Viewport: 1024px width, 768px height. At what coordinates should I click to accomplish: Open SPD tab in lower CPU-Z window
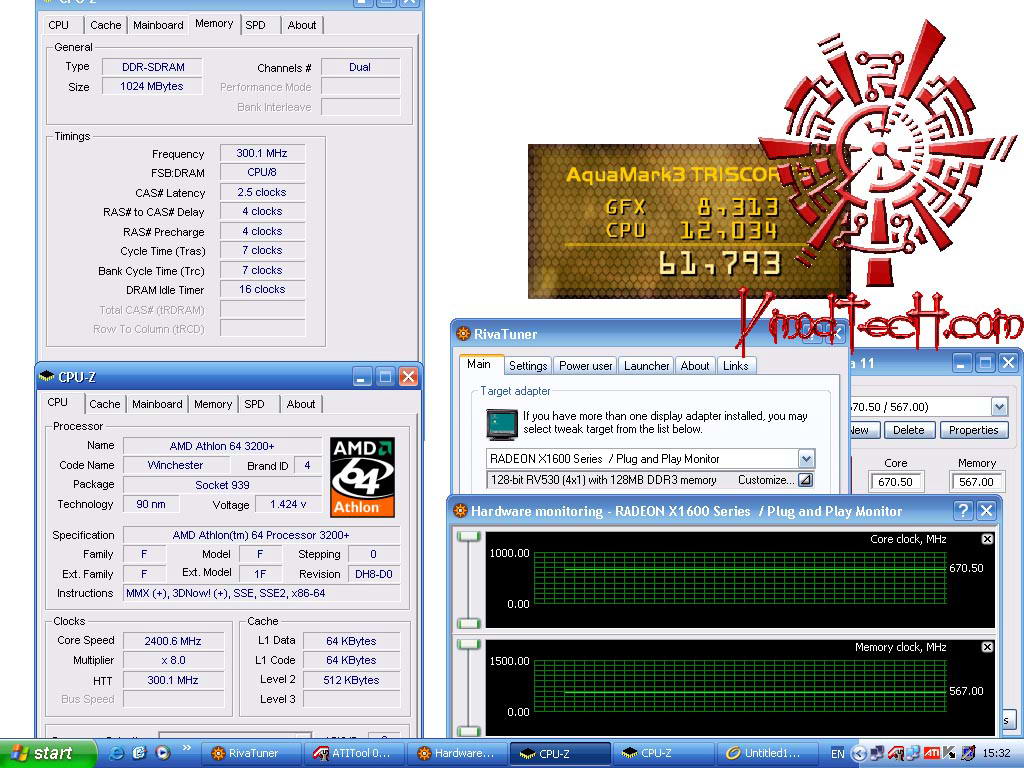point(254,404)
